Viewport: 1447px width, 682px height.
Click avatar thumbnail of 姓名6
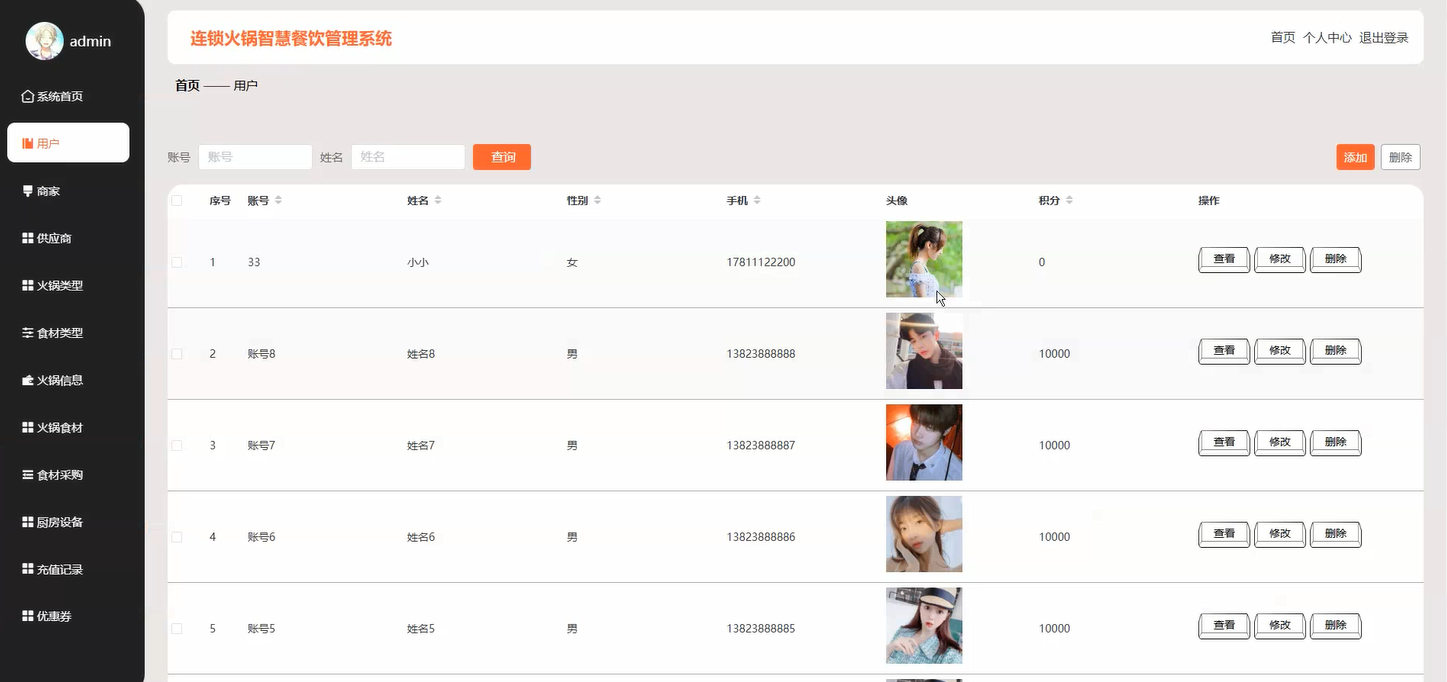(x=924, y=534)
